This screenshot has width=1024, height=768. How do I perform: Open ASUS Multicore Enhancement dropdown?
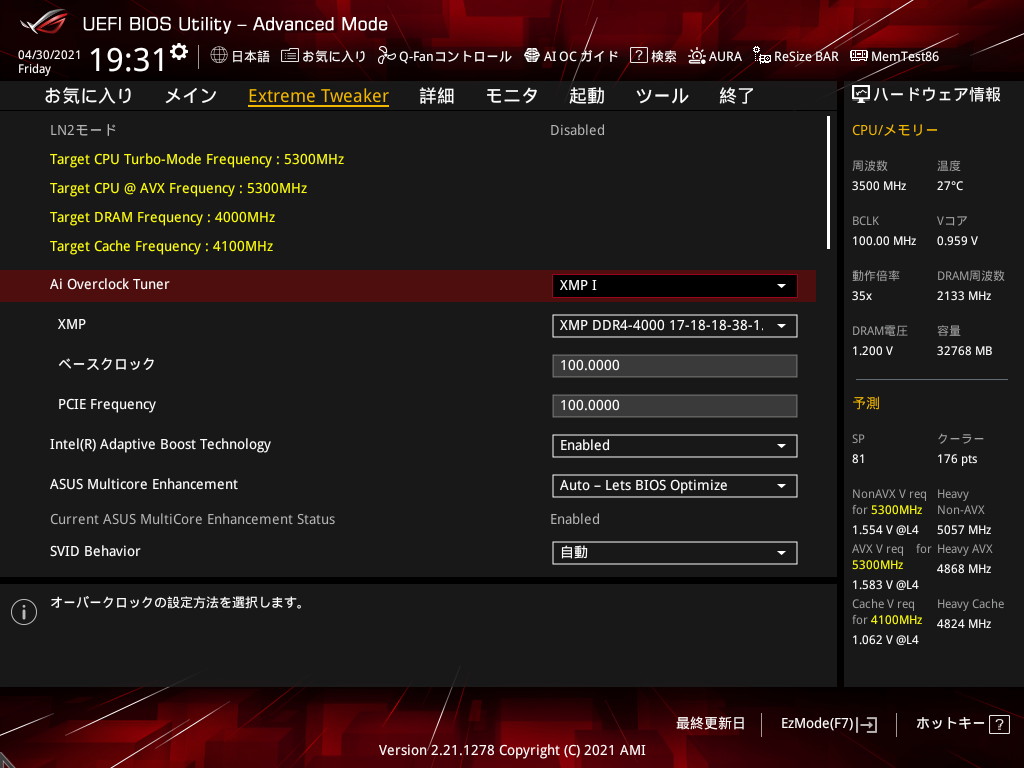(675, 486)
